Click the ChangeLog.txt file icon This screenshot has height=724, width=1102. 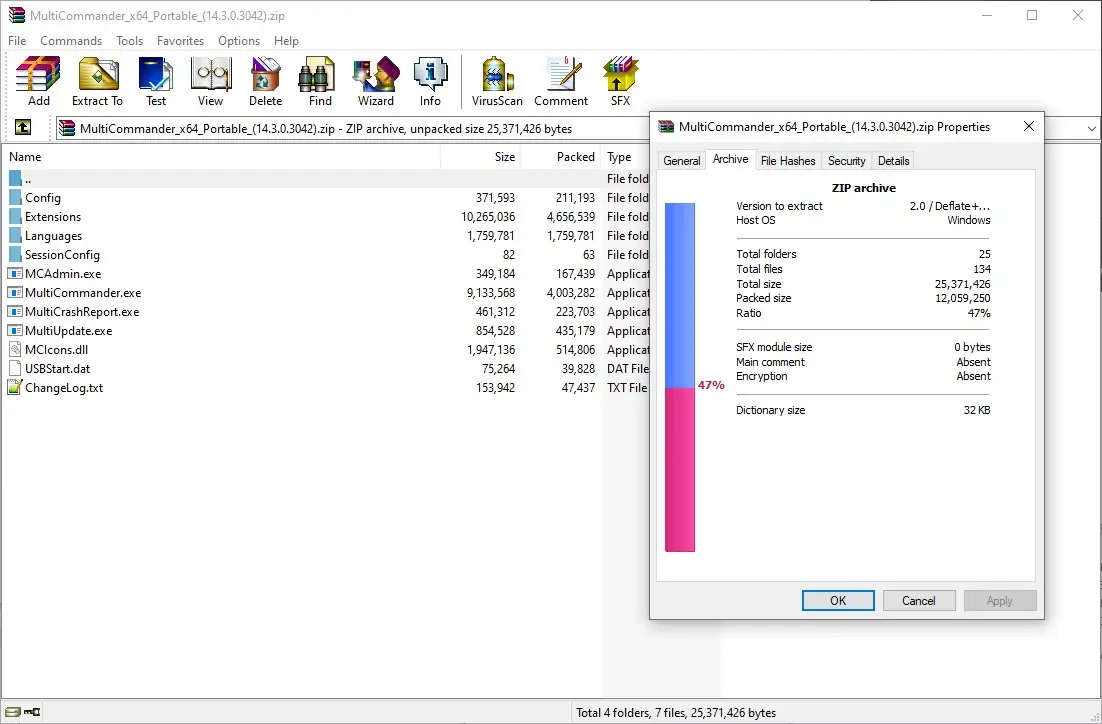click(15, 387)
